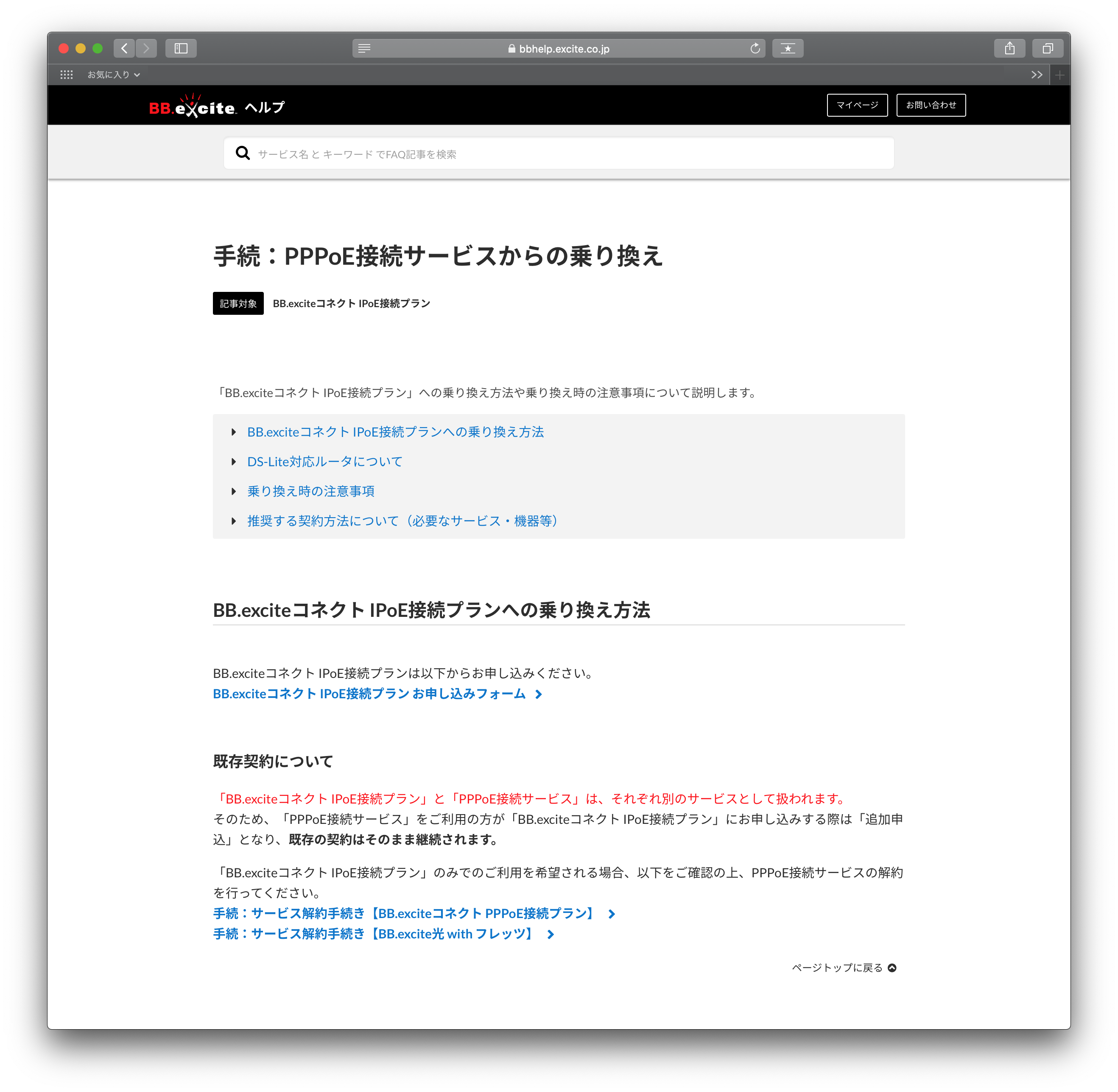
Task: Click the yellow minimize window button
Action: click(81, 49)
